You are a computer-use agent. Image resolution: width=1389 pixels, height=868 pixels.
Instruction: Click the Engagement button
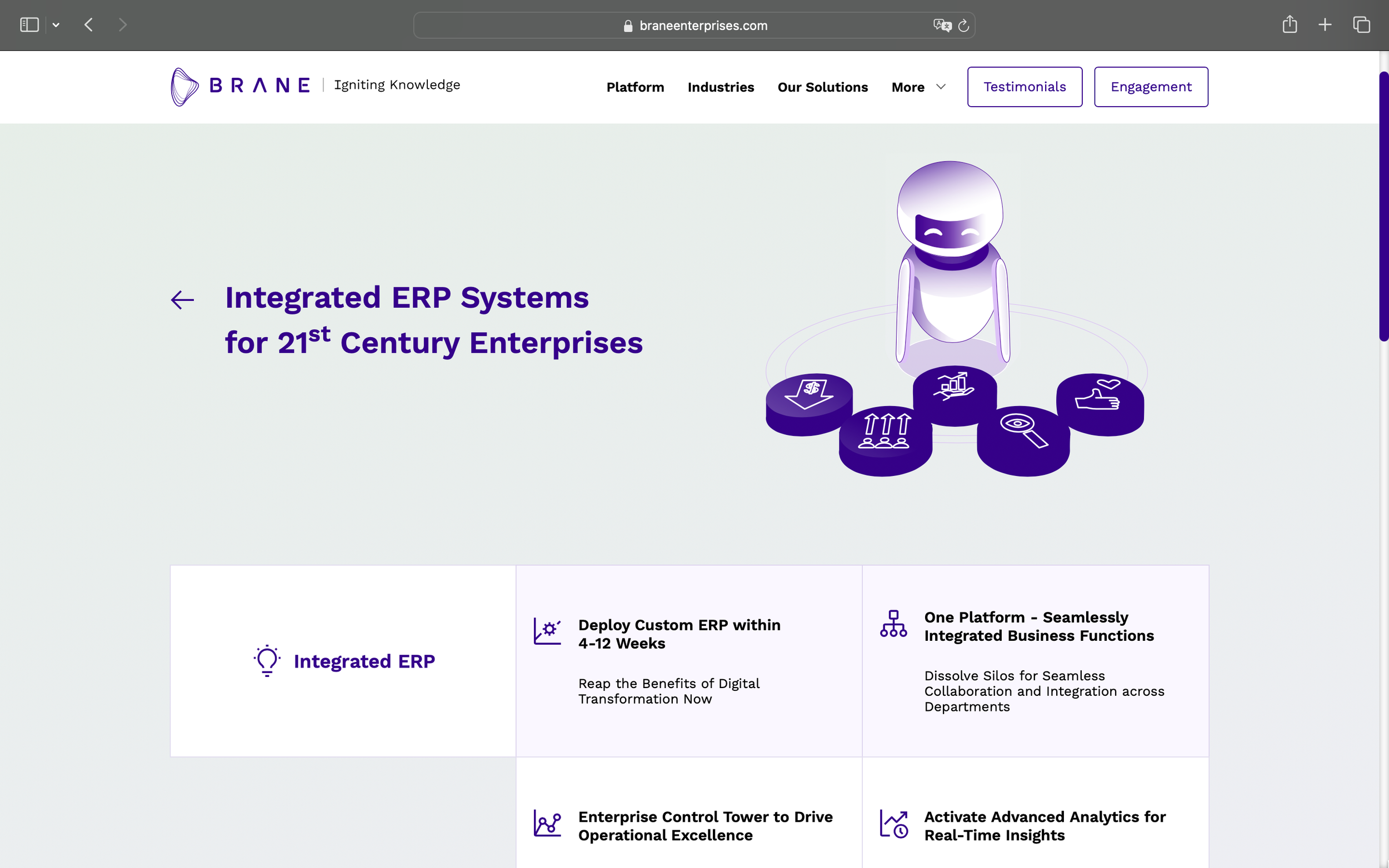point(1151,87)
